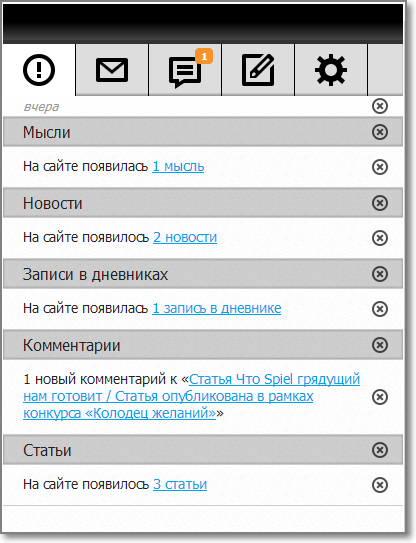Open the 1 мысль link

coord(178,167)
